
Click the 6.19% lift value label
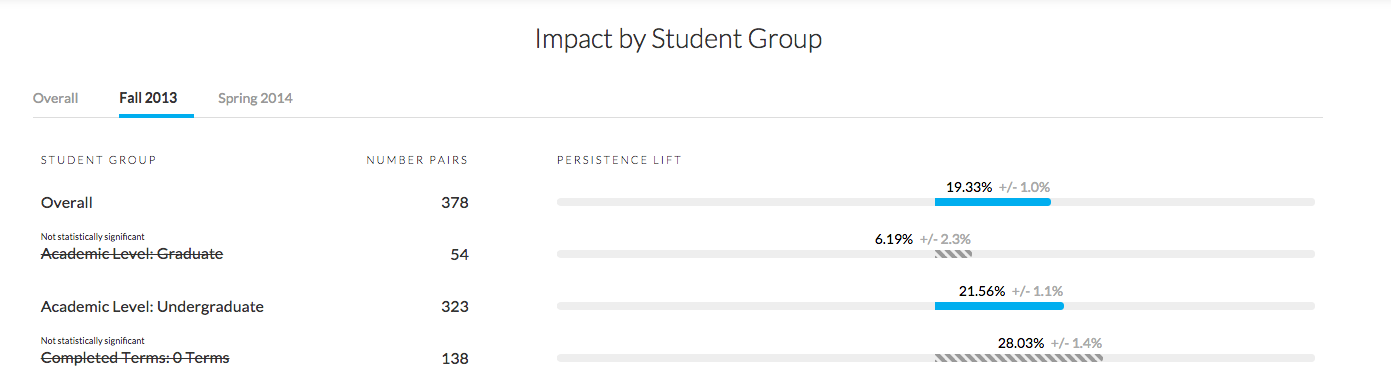(893, 239)
